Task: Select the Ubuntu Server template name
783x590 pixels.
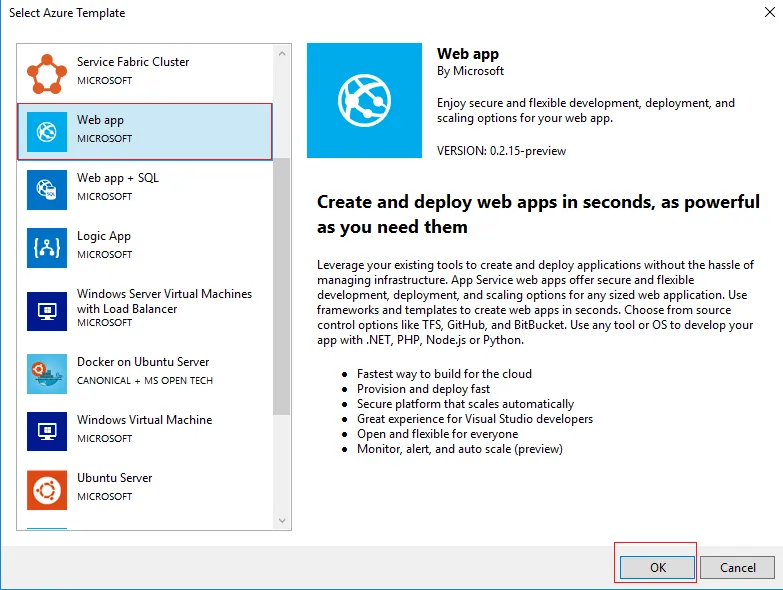Action: pos(114,478)
